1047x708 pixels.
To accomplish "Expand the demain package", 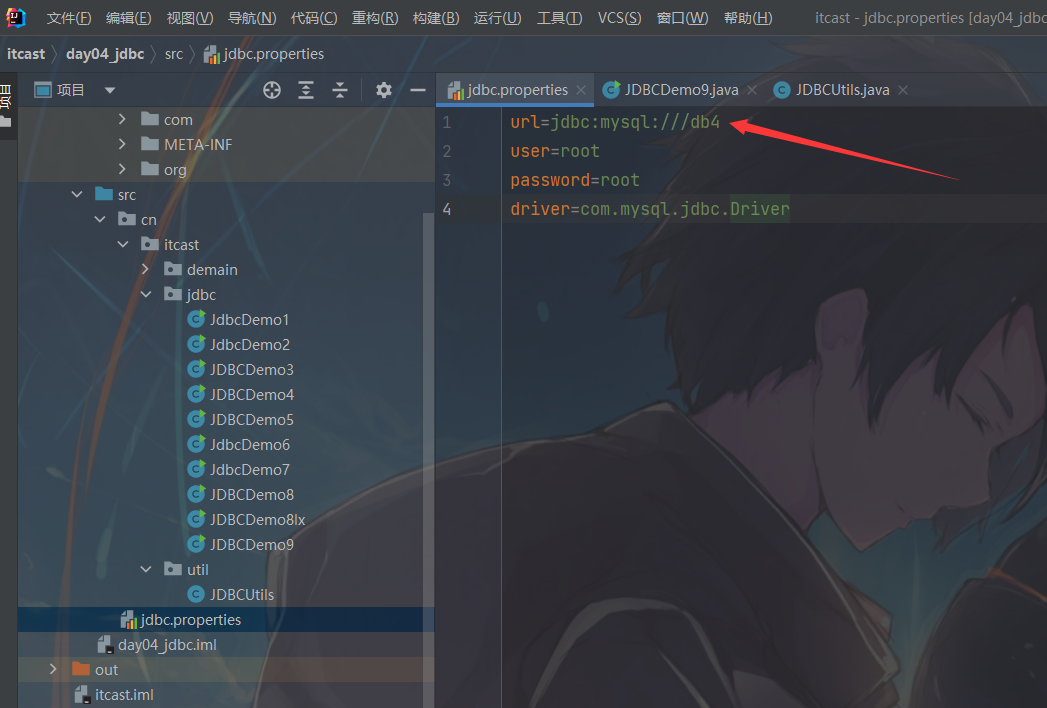I will point(146,269).
